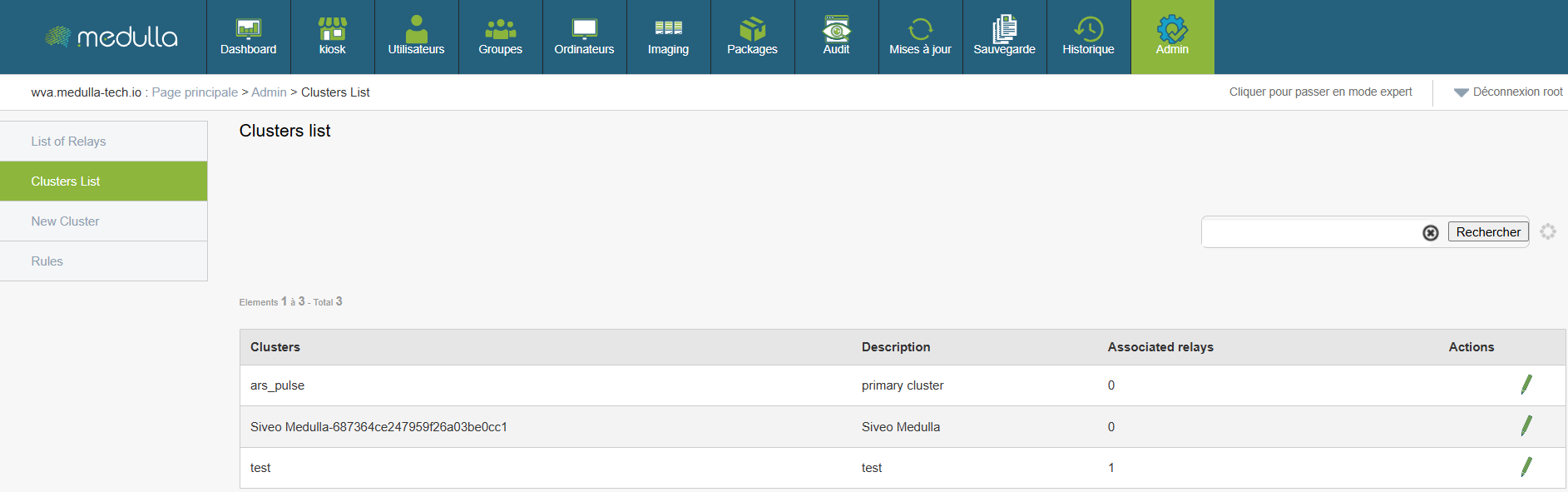Open Rules in the sidebar

click(47, 261)
